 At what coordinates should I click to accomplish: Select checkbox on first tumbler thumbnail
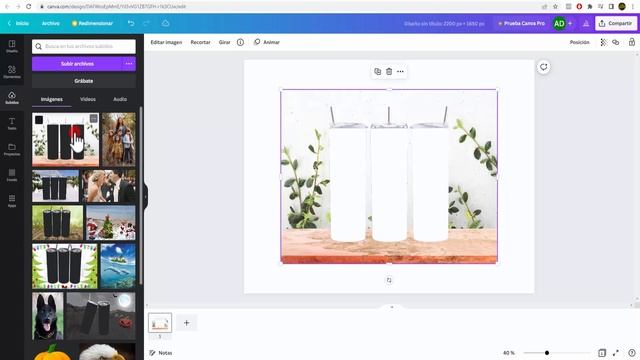coord(39,120)
